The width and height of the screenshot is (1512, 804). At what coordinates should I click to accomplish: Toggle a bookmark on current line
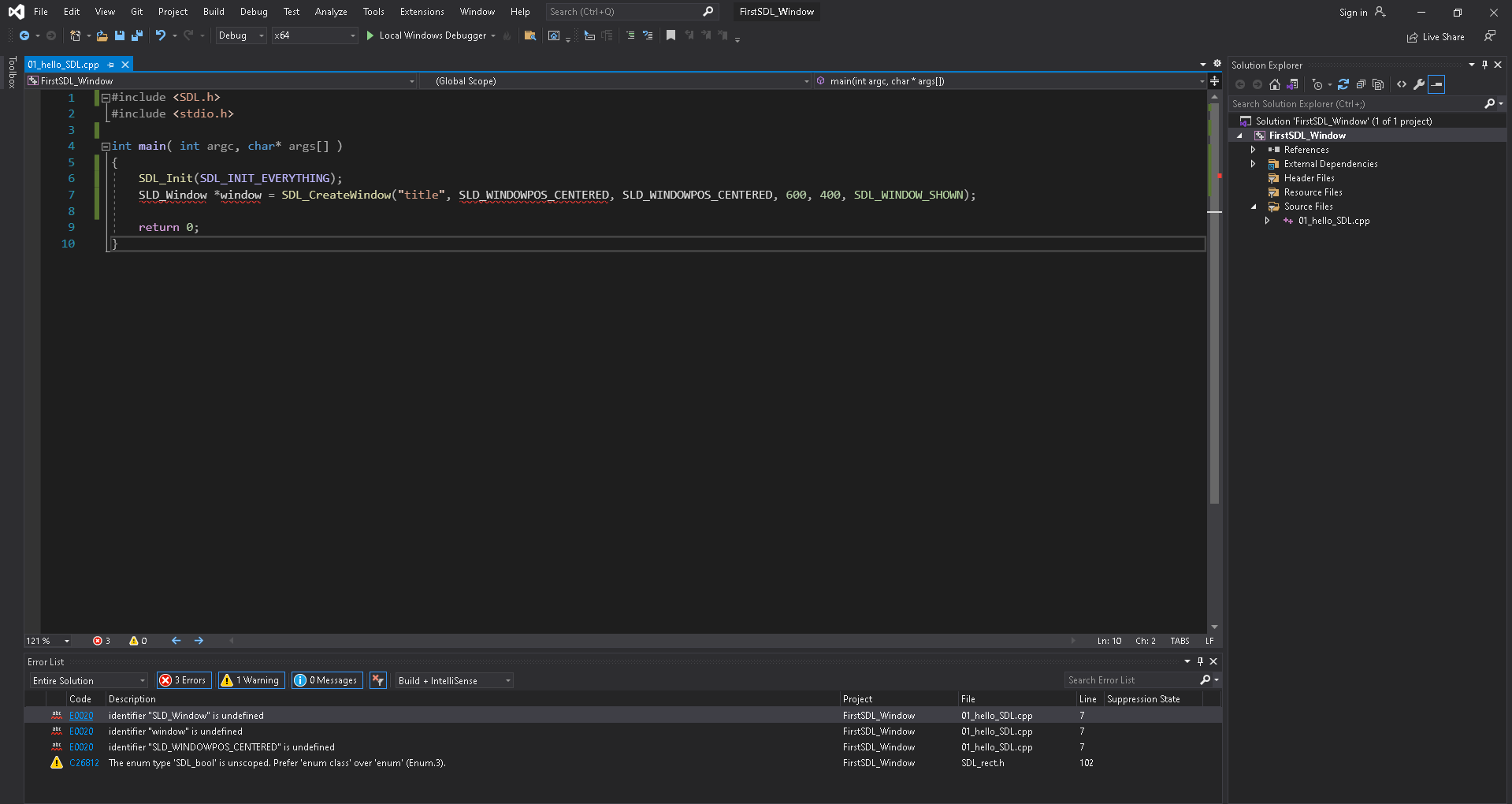(671, 35)
